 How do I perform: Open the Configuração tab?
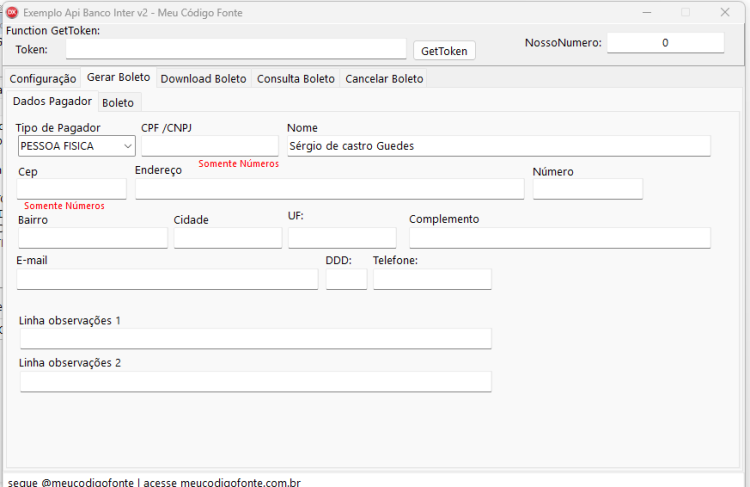click(x=43, y=79)
